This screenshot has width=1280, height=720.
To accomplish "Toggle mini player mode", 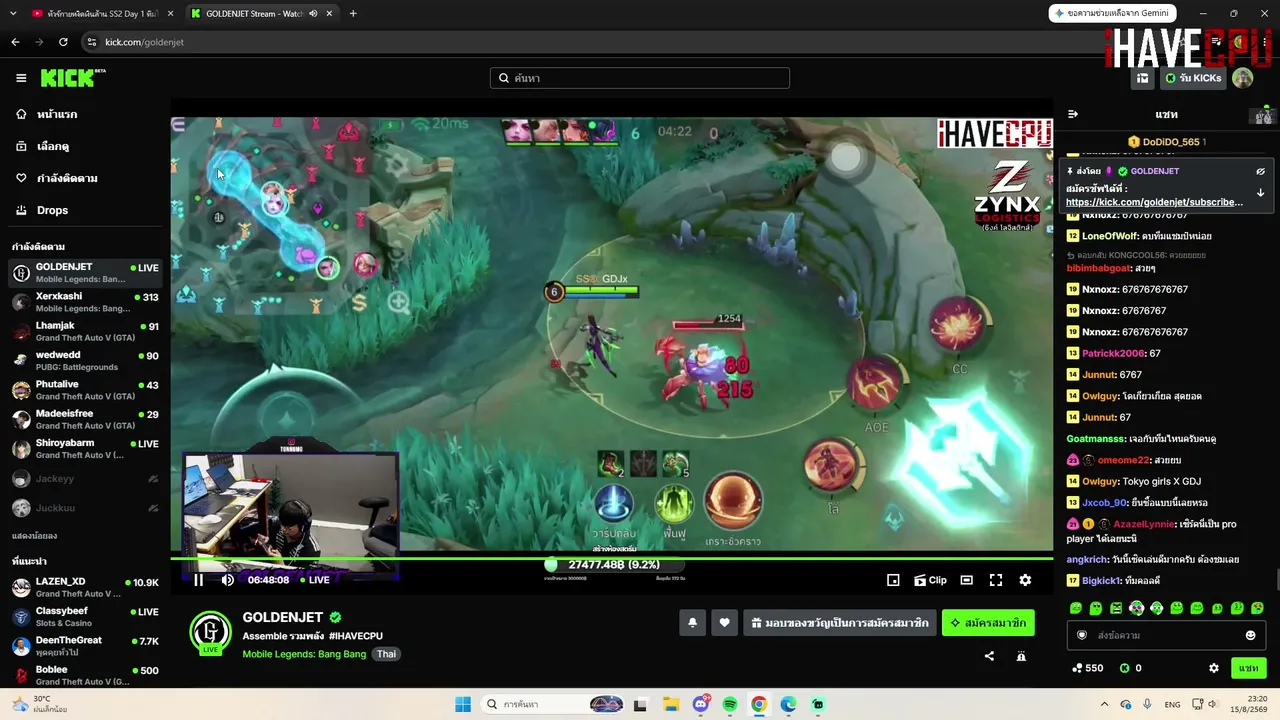I will click(893, 580).
